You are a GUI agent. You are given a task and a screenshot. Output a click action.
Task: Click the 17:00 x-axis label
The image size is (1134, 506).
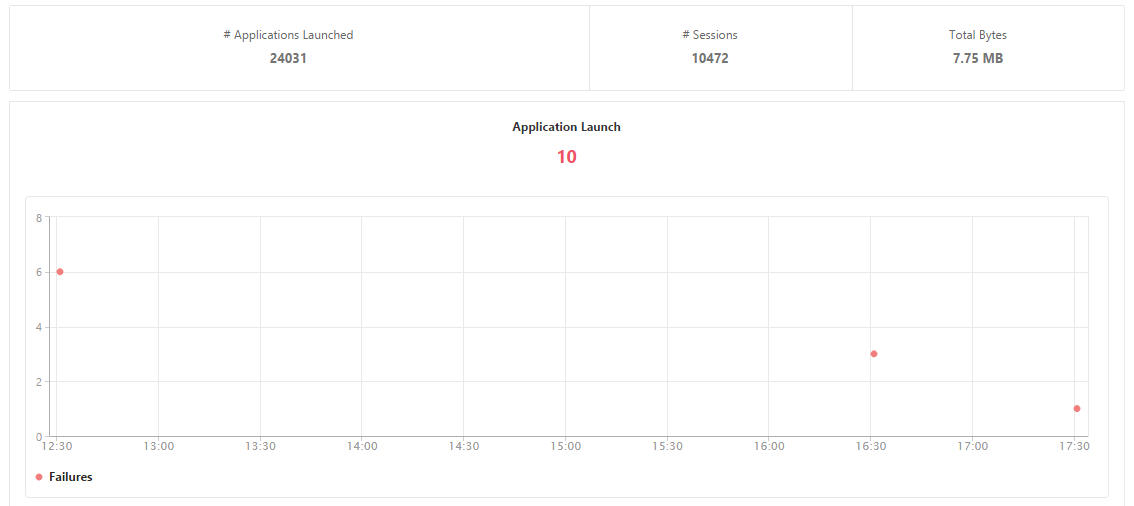click(x=972, y=447)
